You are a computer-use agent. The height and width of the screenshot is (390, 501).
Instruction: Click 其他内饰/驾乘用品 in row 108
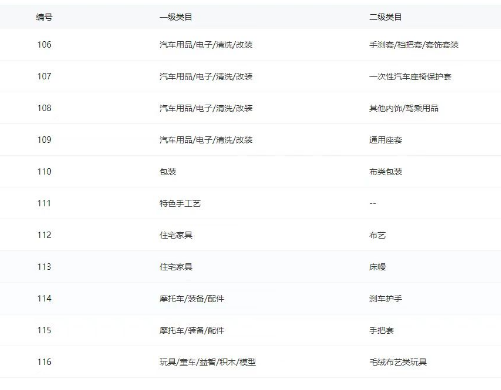tap(404, 108)
